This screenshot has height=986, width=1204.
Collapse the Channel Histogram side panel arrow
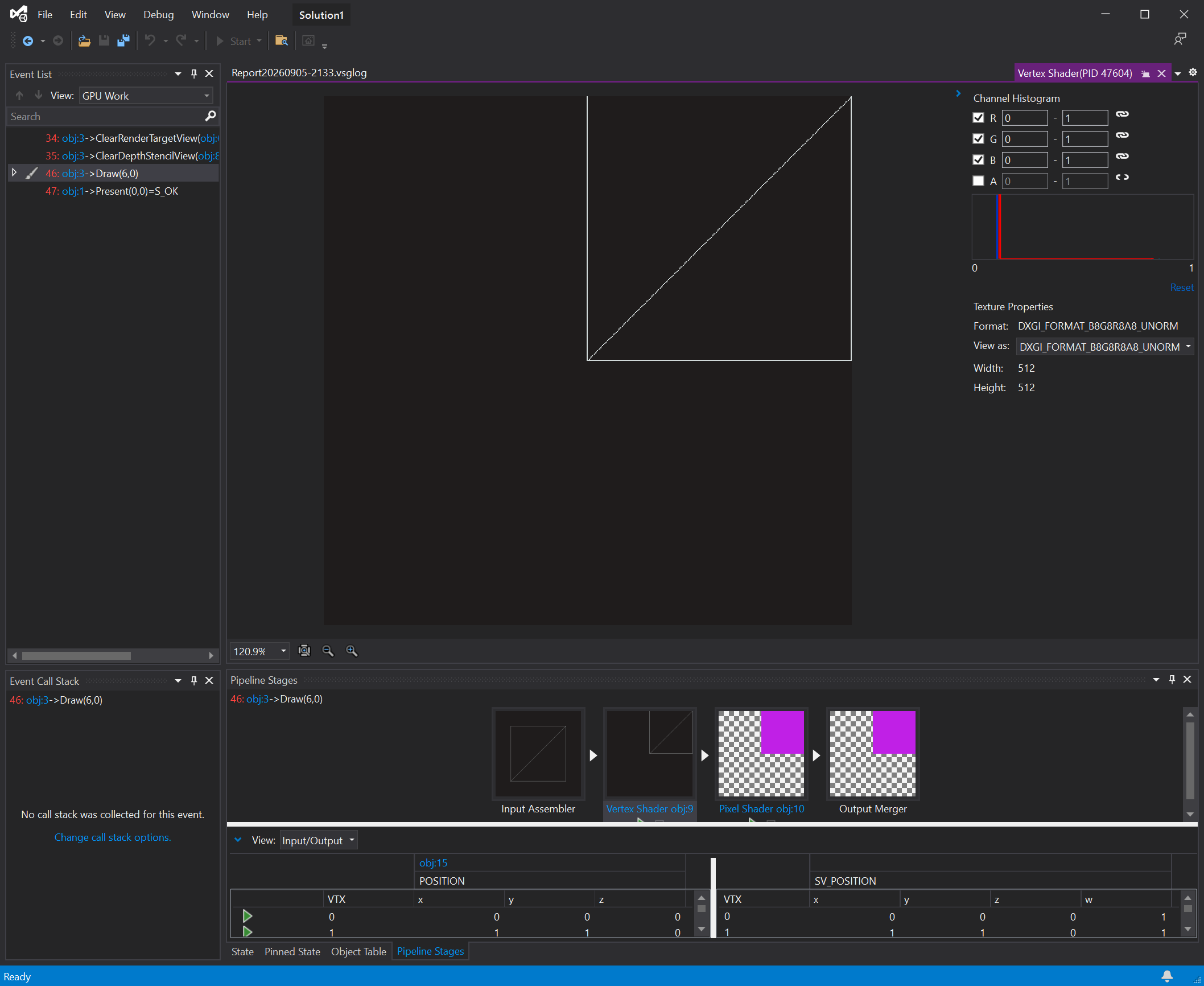(x=958, y=93)
